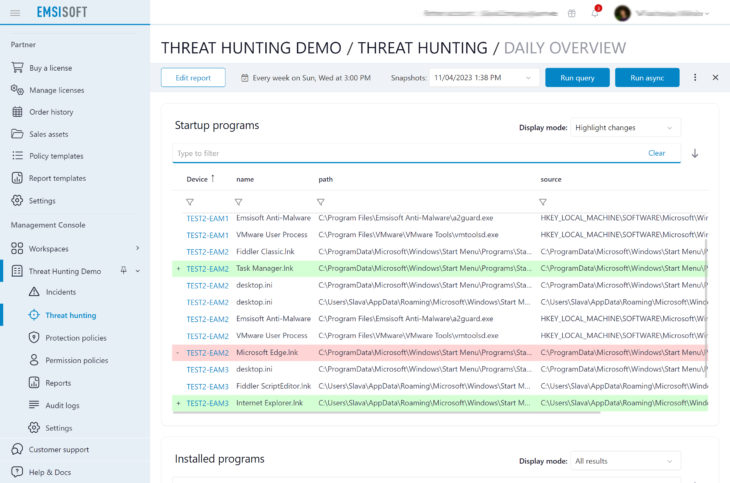730x483 pixels.
Task: Click the Order history calendar icon
Action: click(x=17, y=112)
